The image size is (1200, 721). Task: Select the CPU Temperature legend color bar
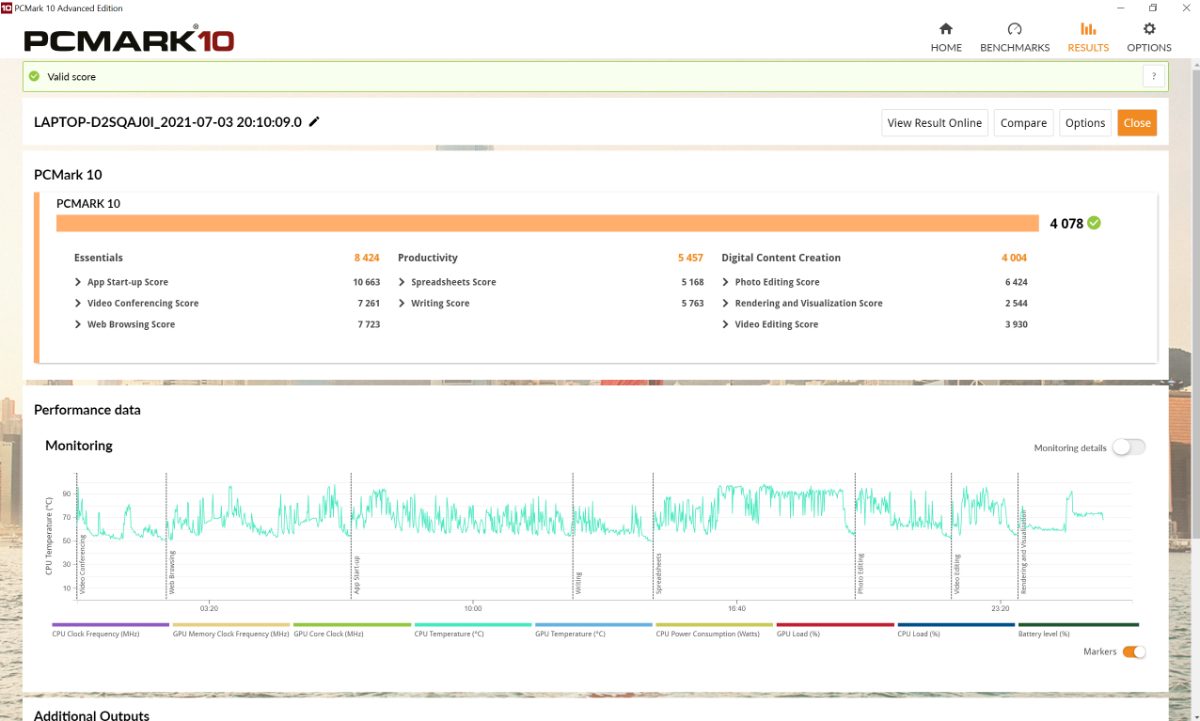point(472,625)
